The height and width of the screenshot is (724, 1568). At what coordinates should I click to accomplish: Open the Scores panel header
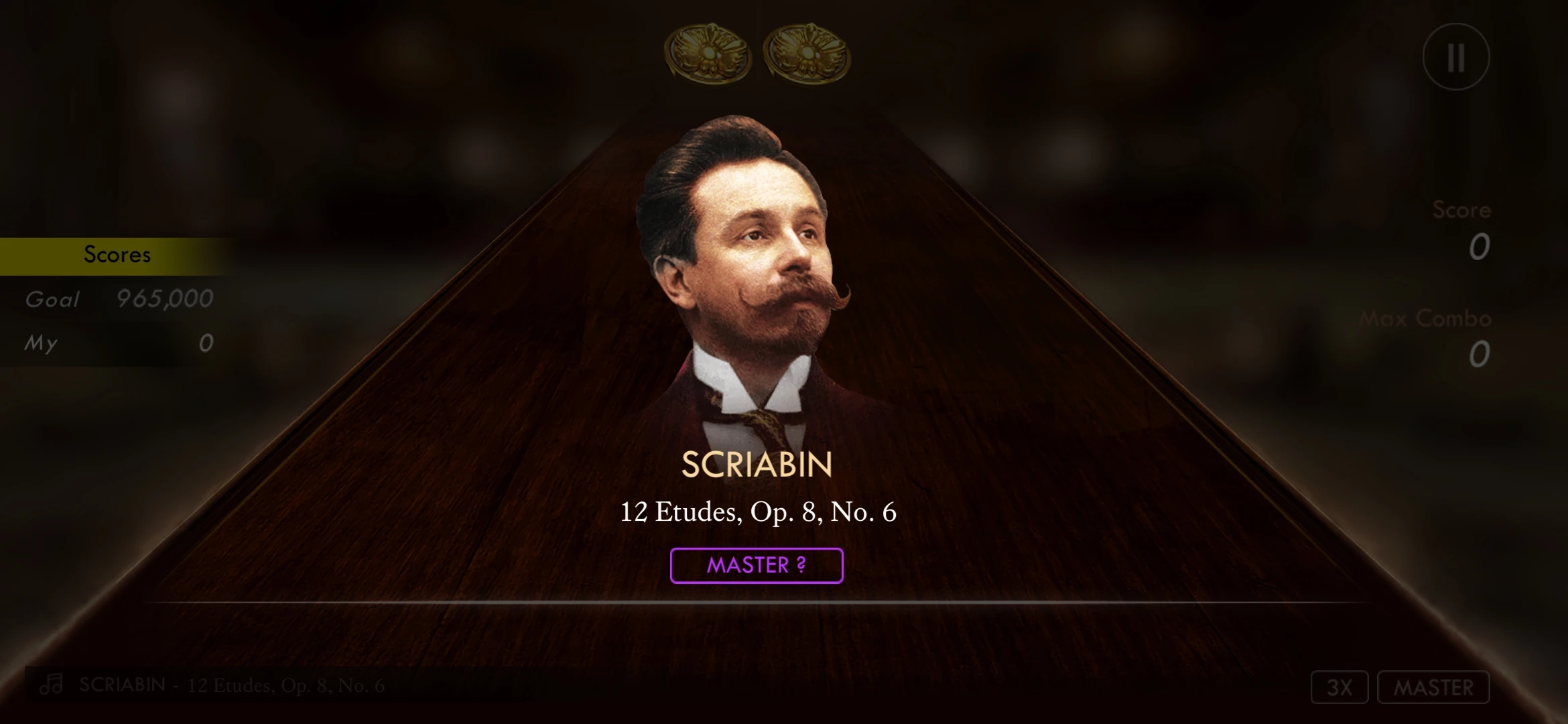(117, 255)
